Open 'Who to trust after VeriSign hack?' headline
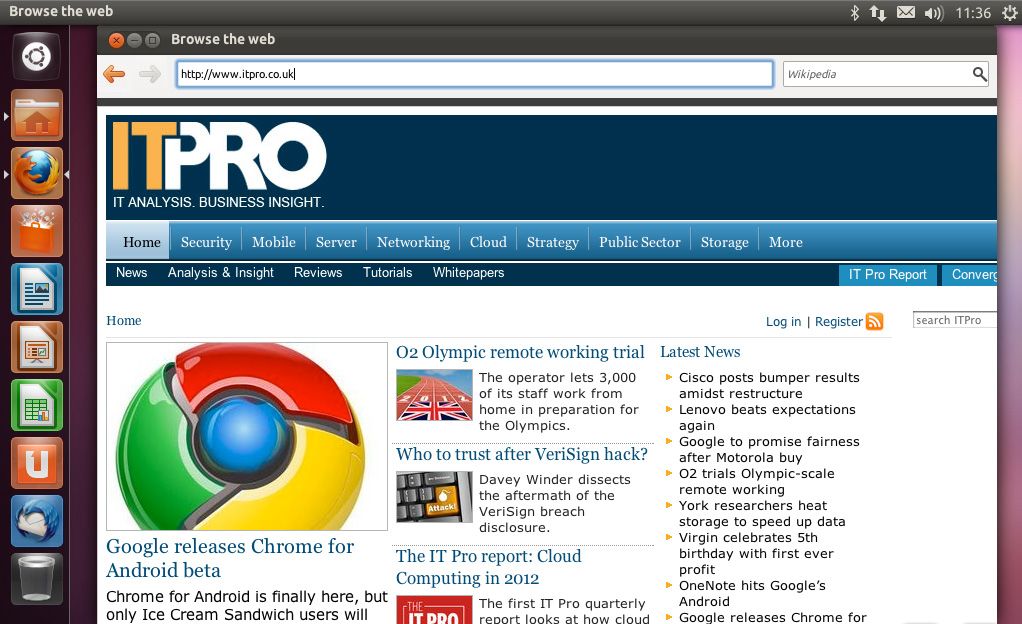1022x624 pixels. (x=522, y=454)
